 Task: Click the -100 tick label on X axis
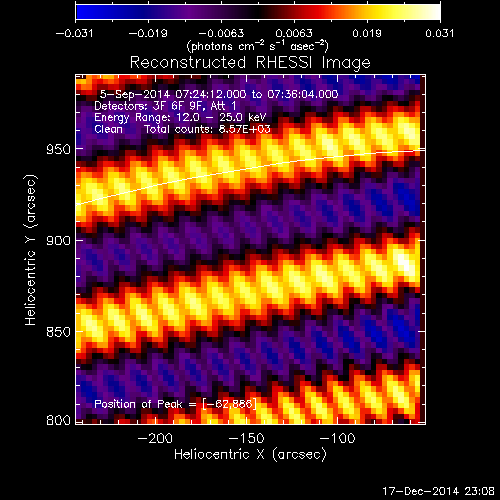(337, 438)
